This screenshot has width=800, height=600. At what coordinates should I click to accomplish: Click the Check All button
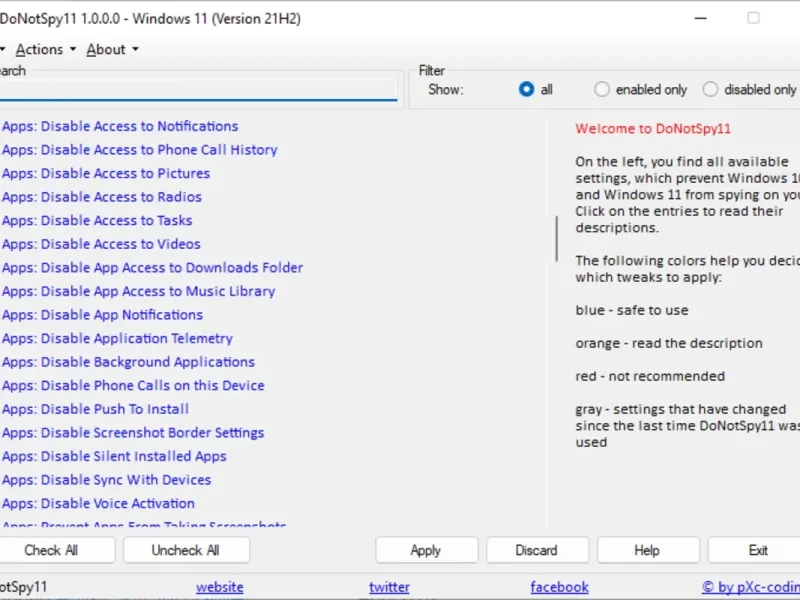[x=56, y=550]
